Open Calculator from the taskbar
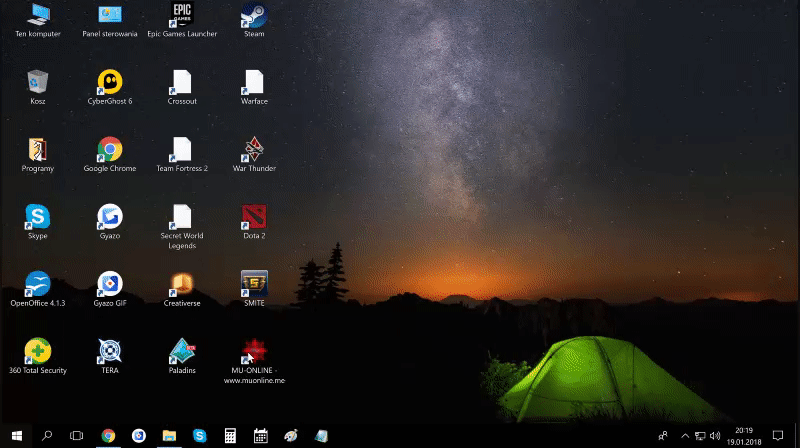This screenshot has width=800, height=448. pyautogui.click(x=230, y=436)
